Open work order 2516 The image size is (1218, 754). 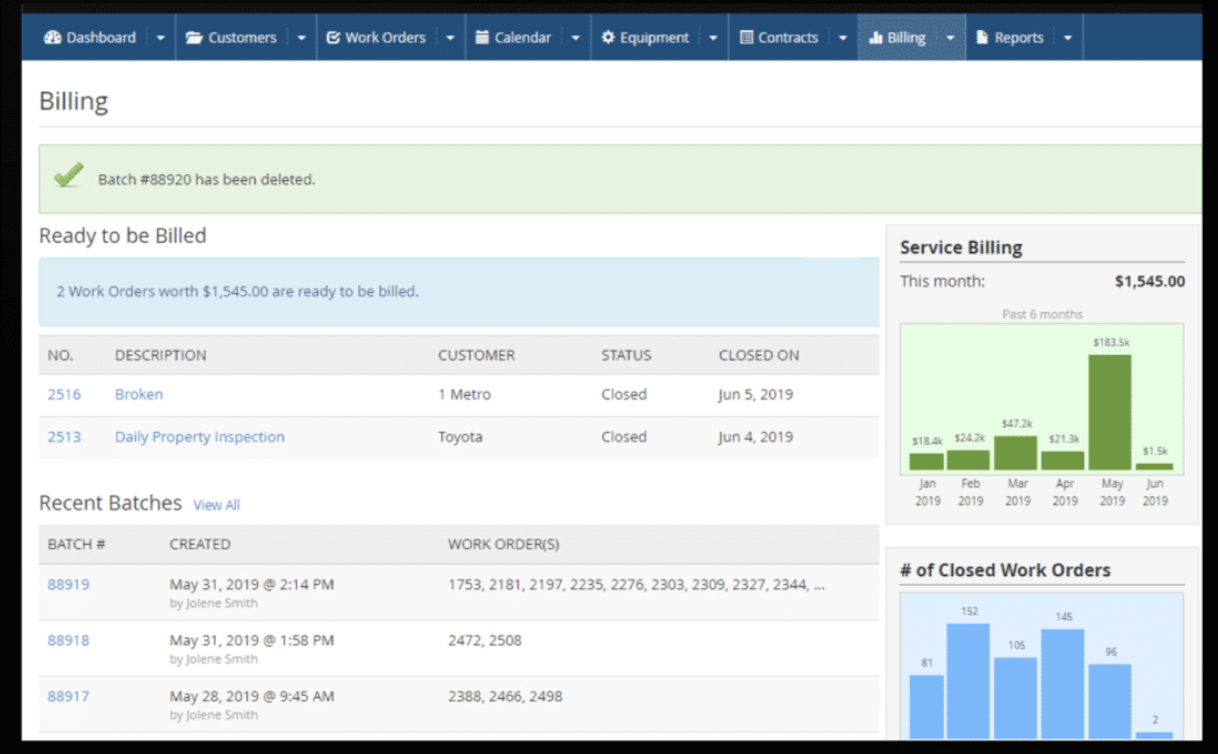(64, 394)
